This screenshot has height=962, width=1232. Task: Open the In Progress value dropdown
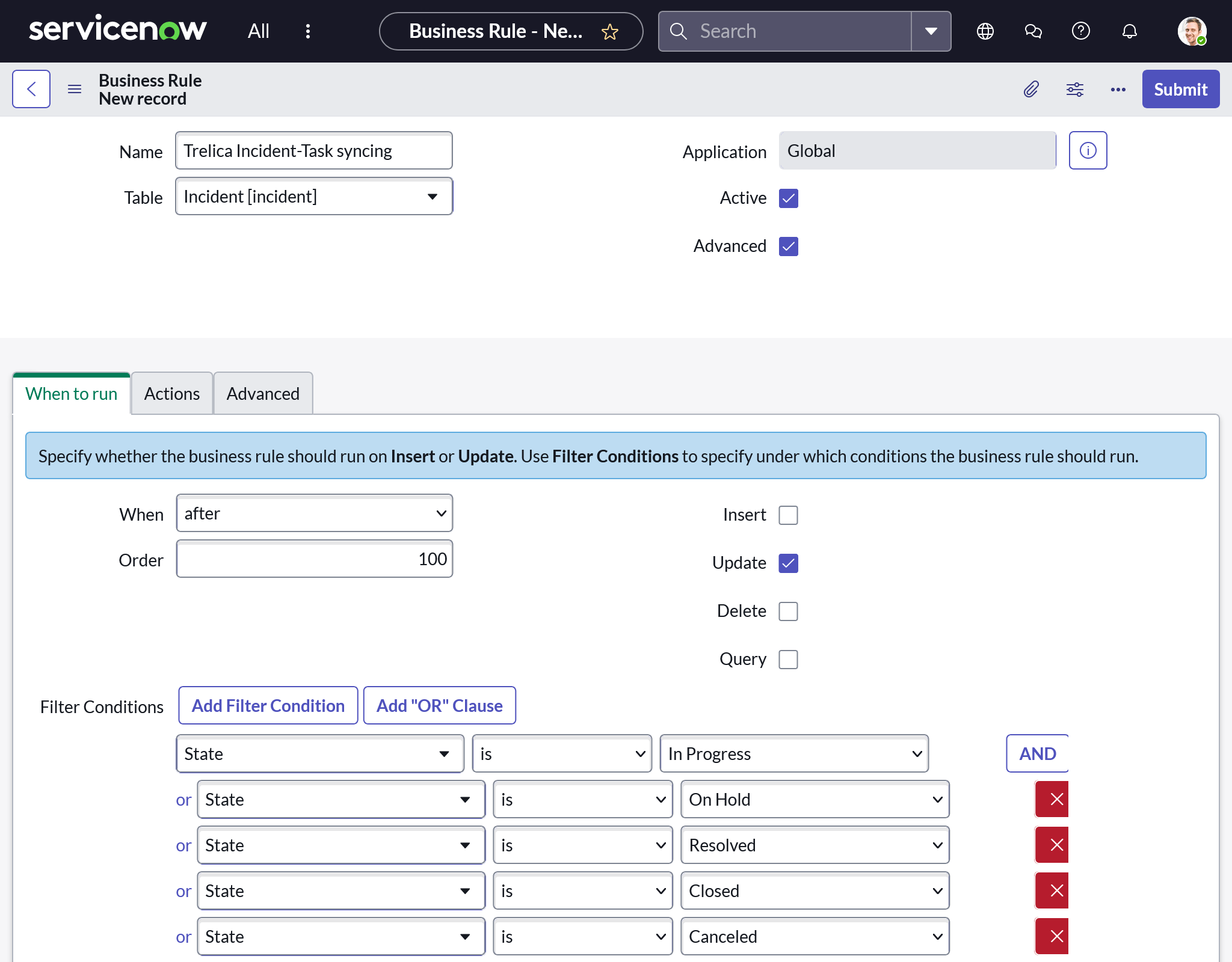(x=794, y=753)
